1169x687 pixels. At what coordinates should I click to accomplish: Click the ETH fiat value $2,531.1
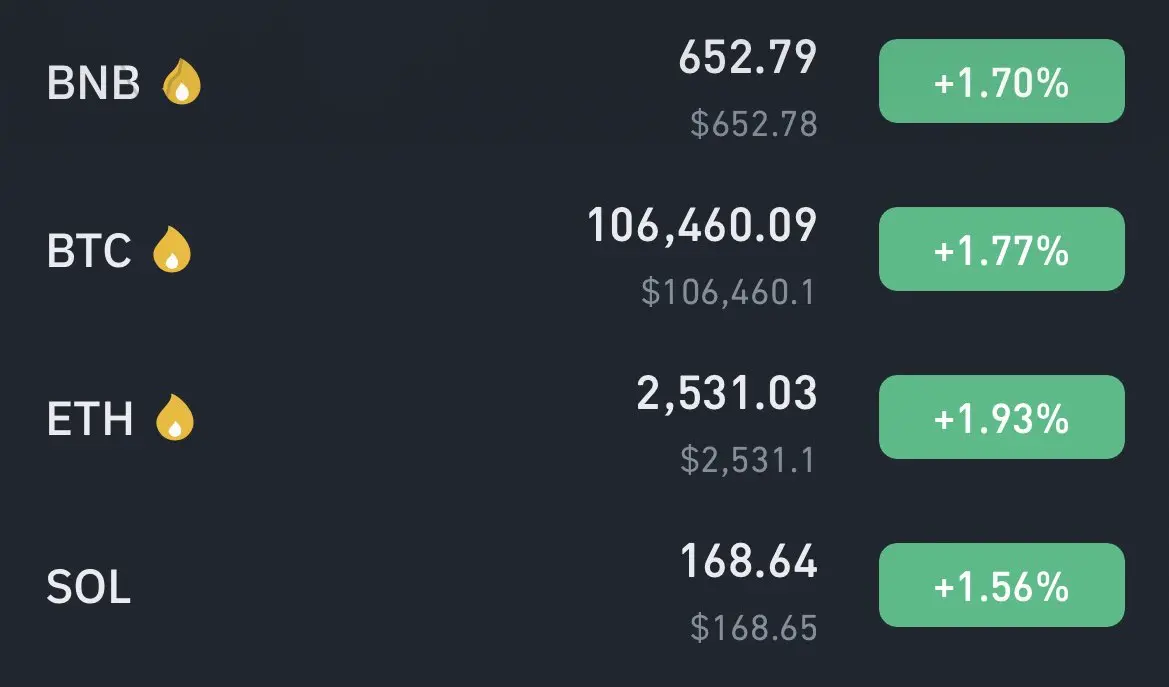tap(748, 459)
